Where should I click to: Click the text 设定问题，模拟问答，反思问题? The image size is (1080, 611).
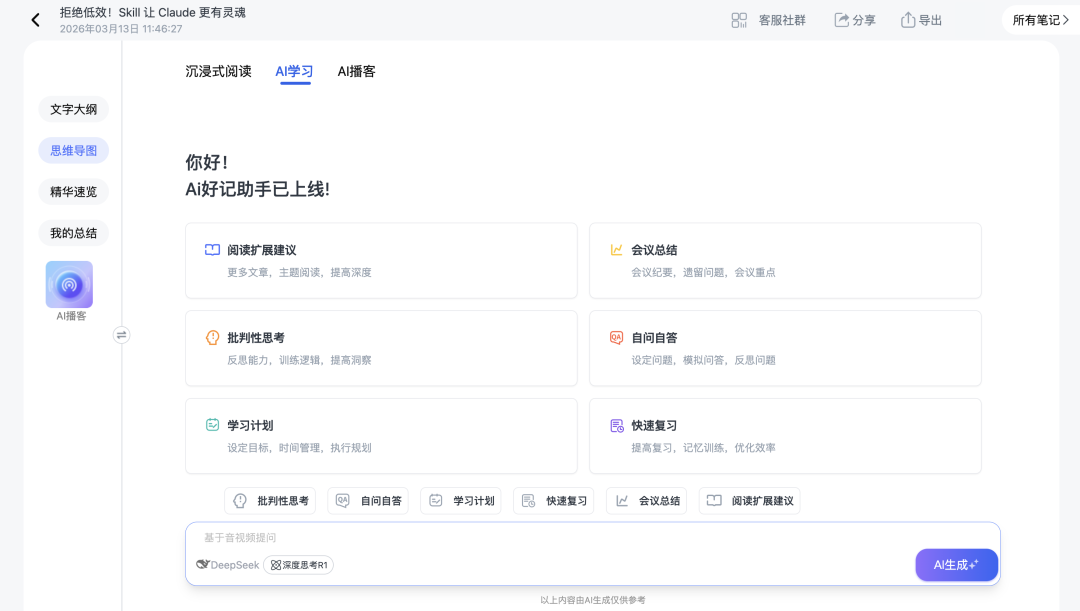[703, 360]
